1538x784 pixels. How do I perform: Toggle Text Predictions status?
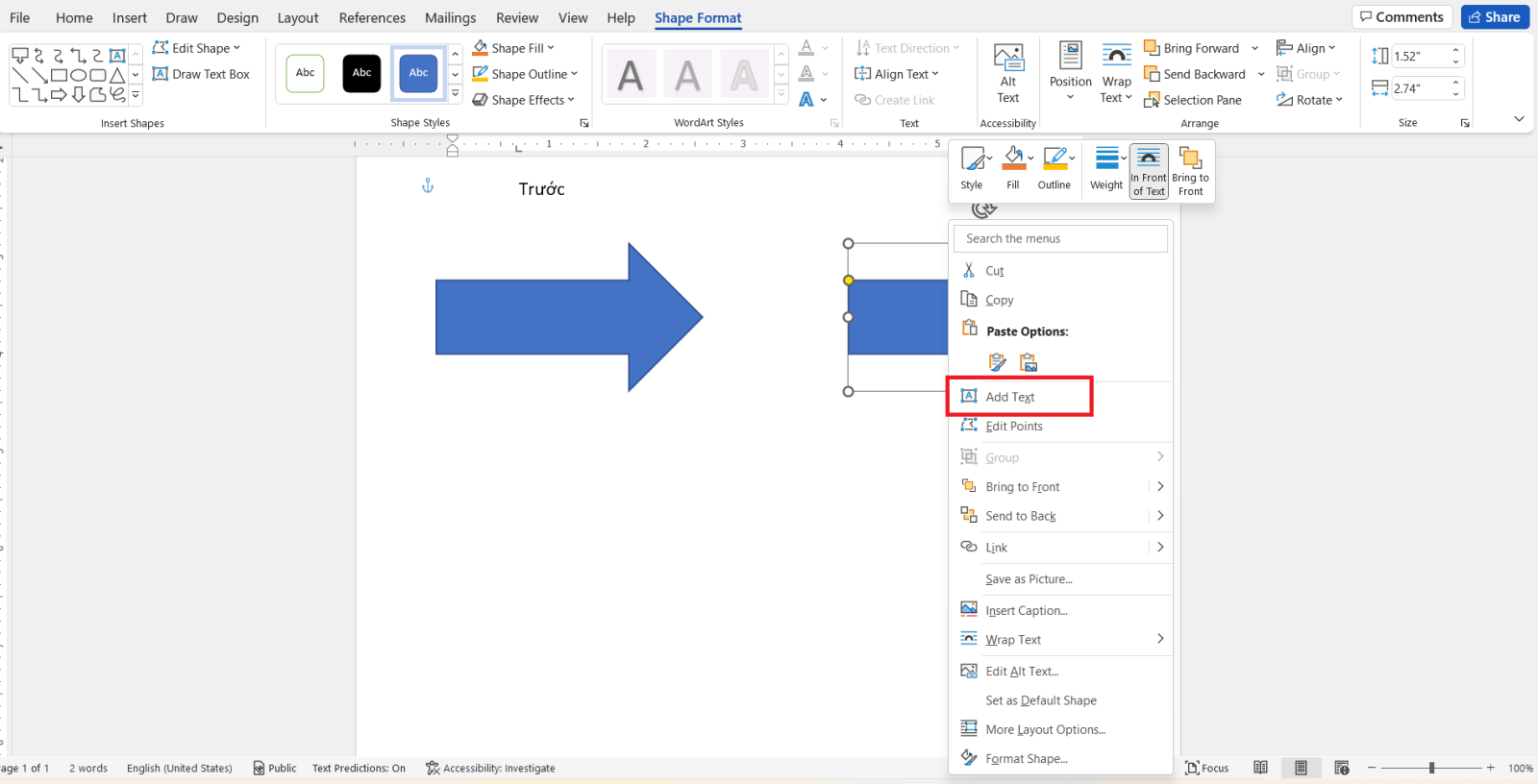pyautogui.click(x=359, y=768)
